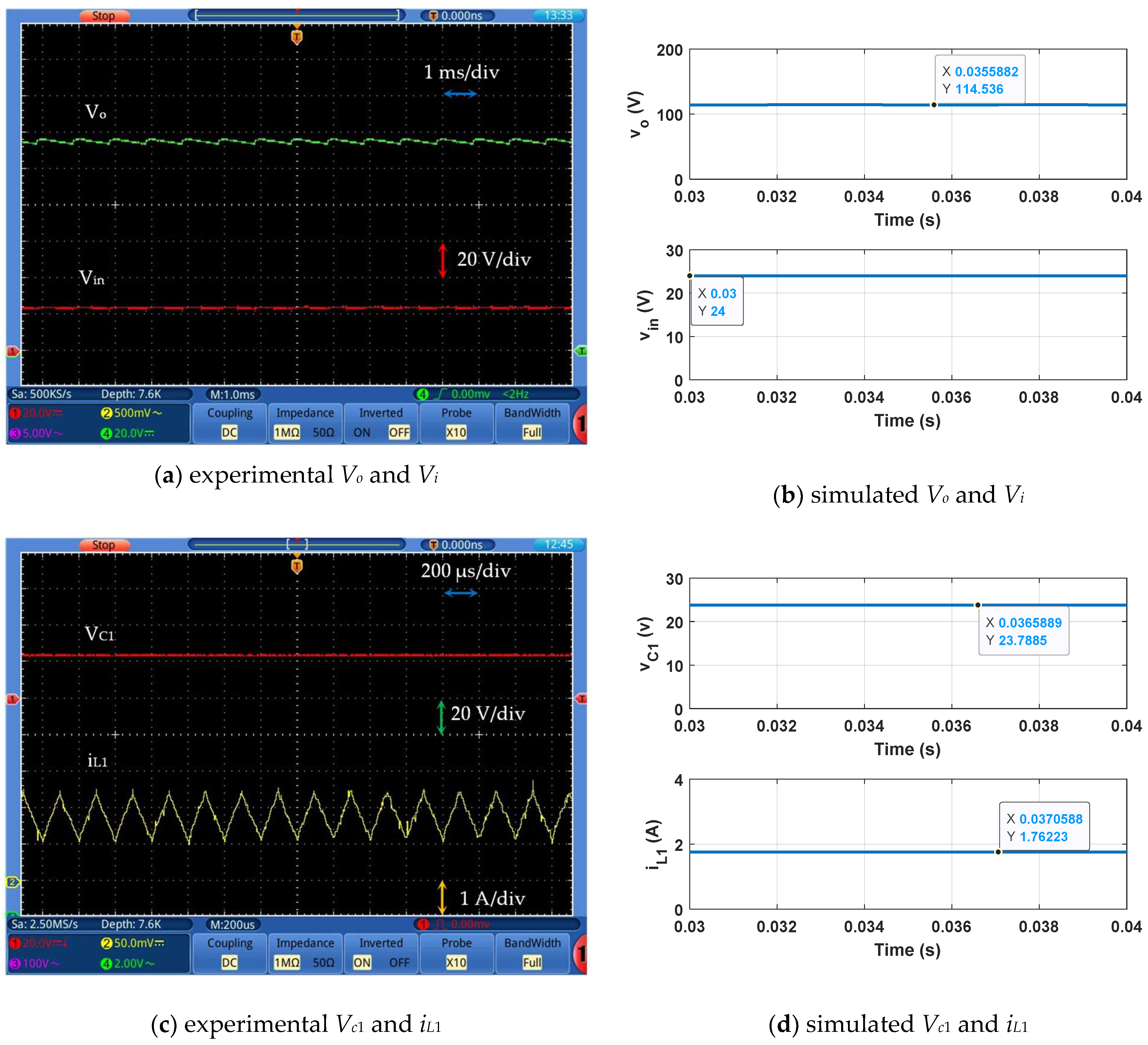Click waveform position bar atop top scope
This screenshot has width=1148, height=1045.
tap(297, 16)
